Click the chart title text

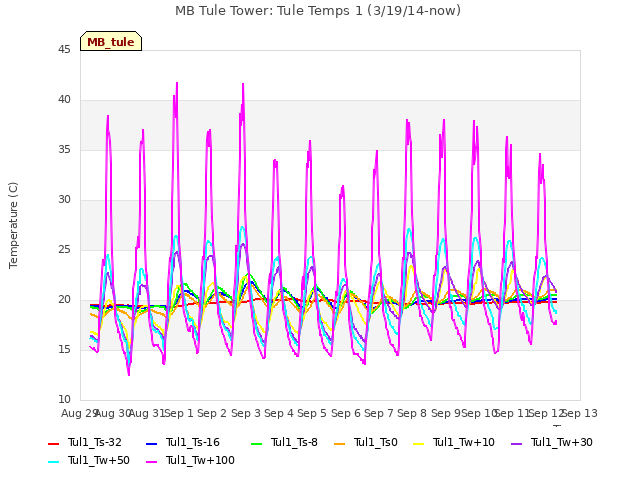pos(318,10)
